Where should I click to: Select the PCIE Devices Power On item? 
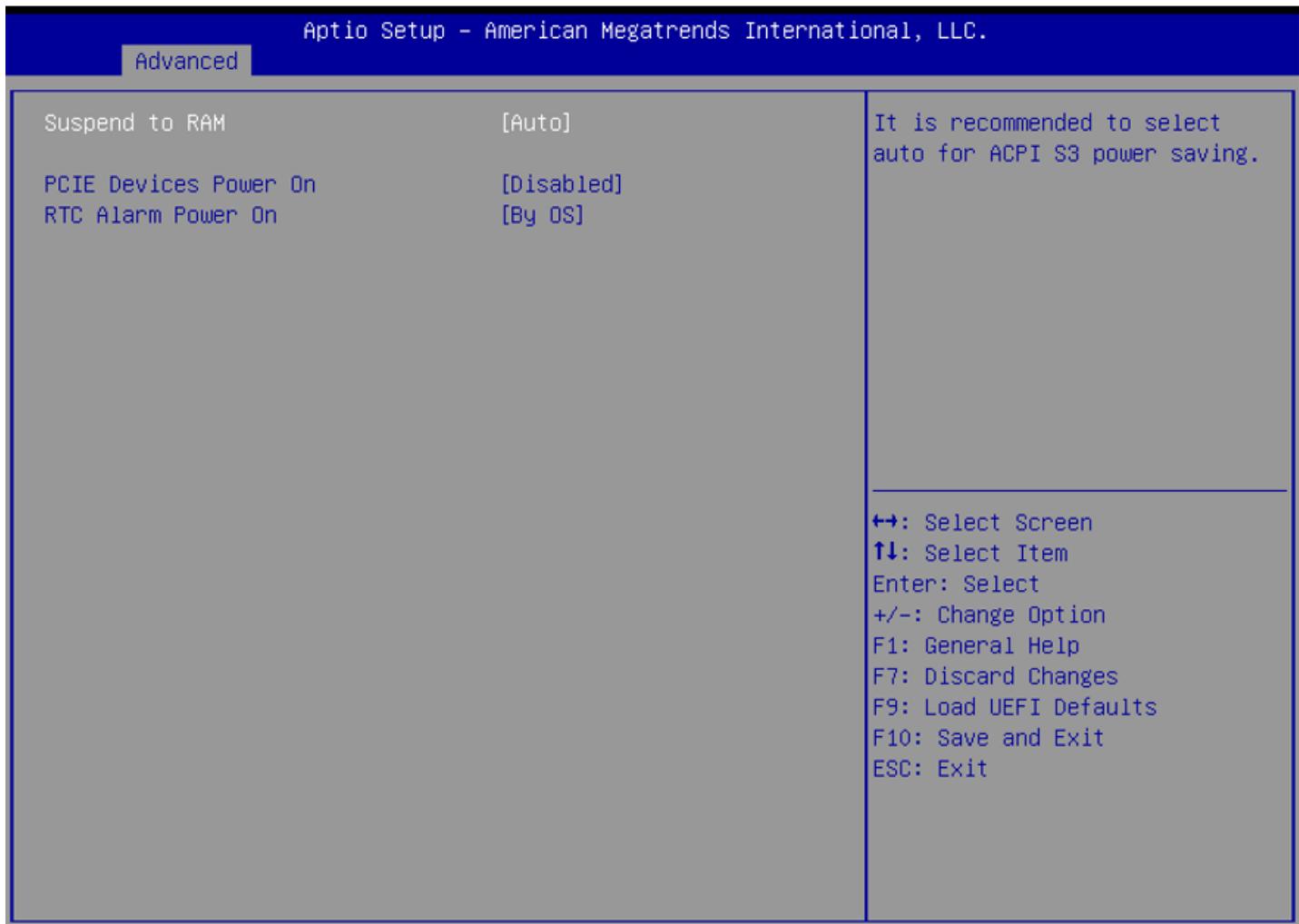[x=180, y=184]
